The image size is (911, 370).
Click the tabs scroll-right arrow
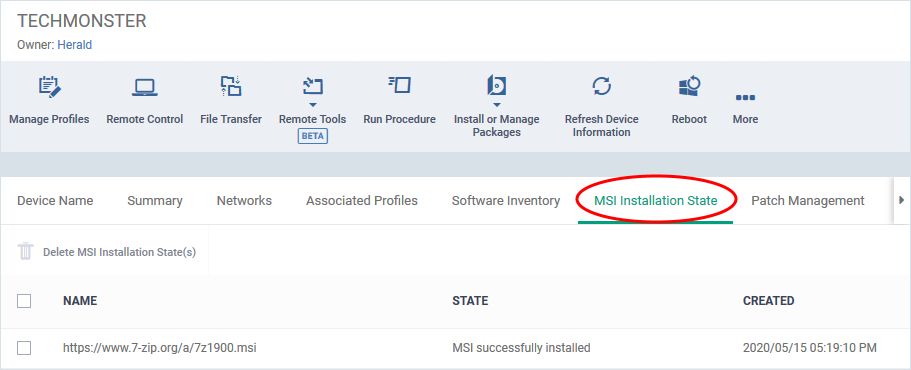902,200
